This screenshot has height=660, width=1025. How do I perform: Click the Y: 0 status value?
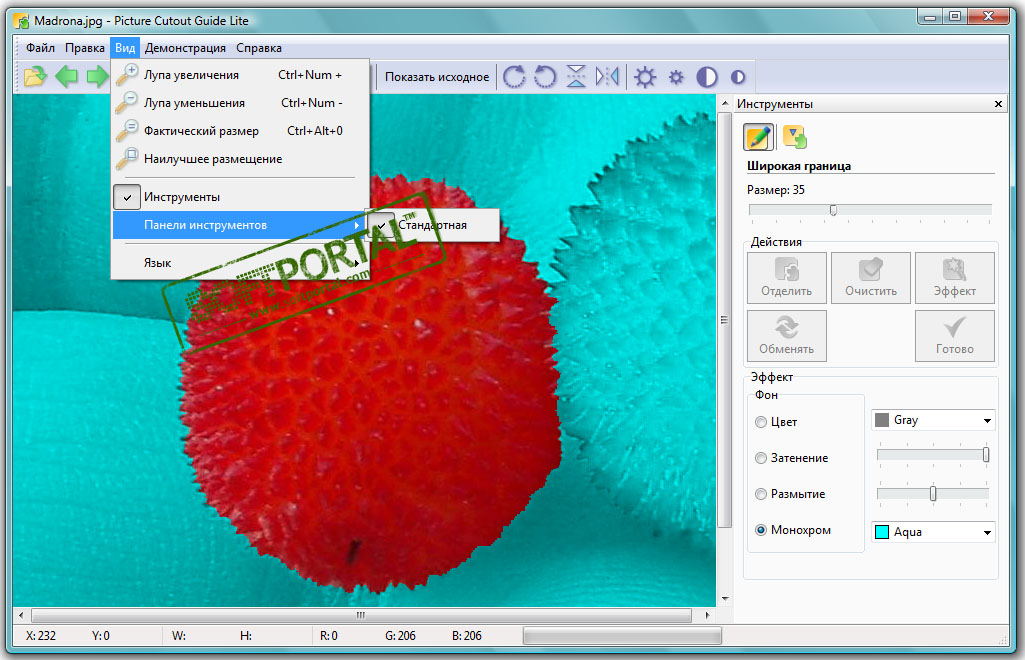tap(101, 636)
